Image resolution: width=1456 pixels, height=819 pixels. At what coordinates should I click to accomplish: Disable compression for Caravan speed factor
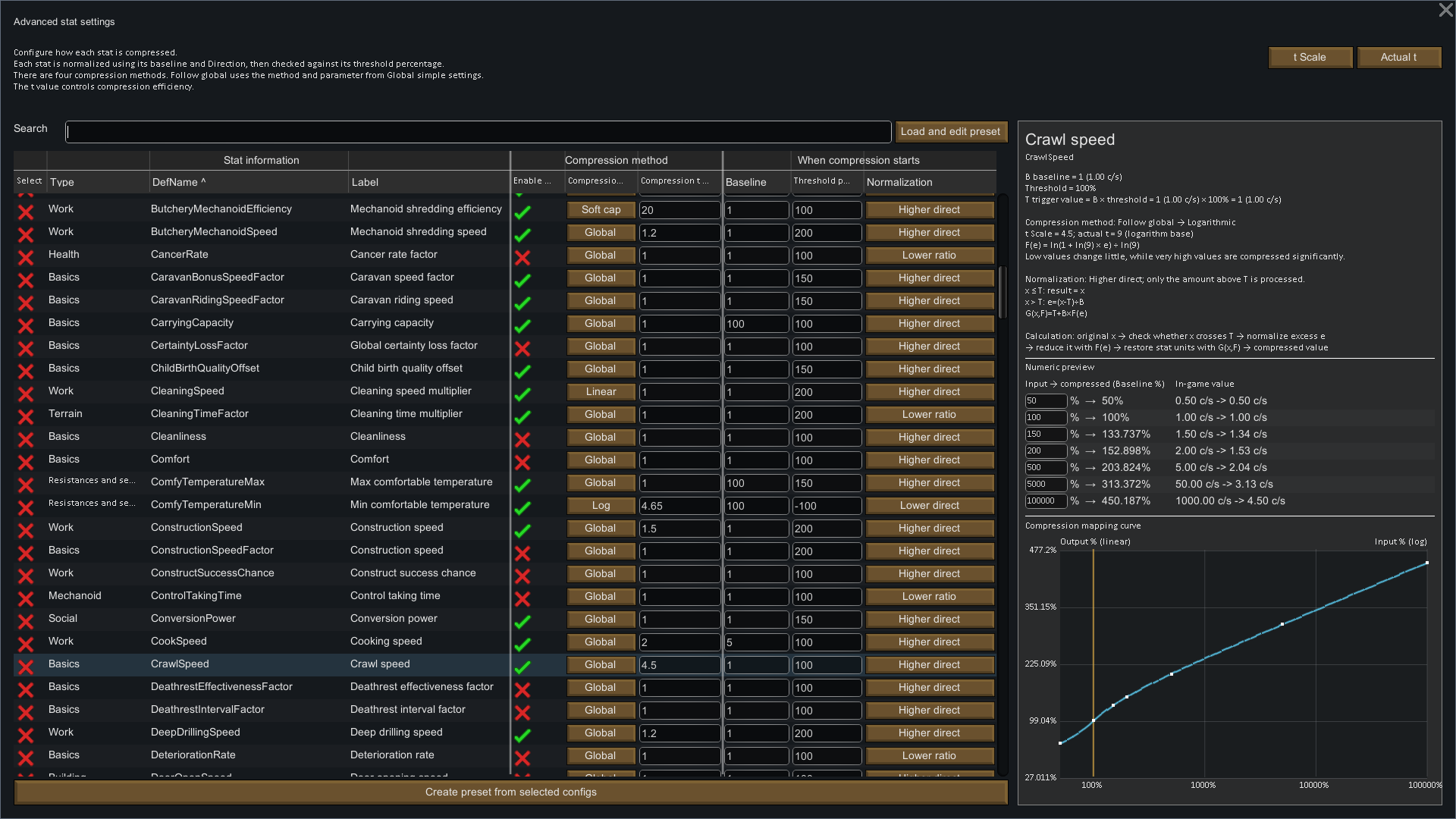(522, 281)
